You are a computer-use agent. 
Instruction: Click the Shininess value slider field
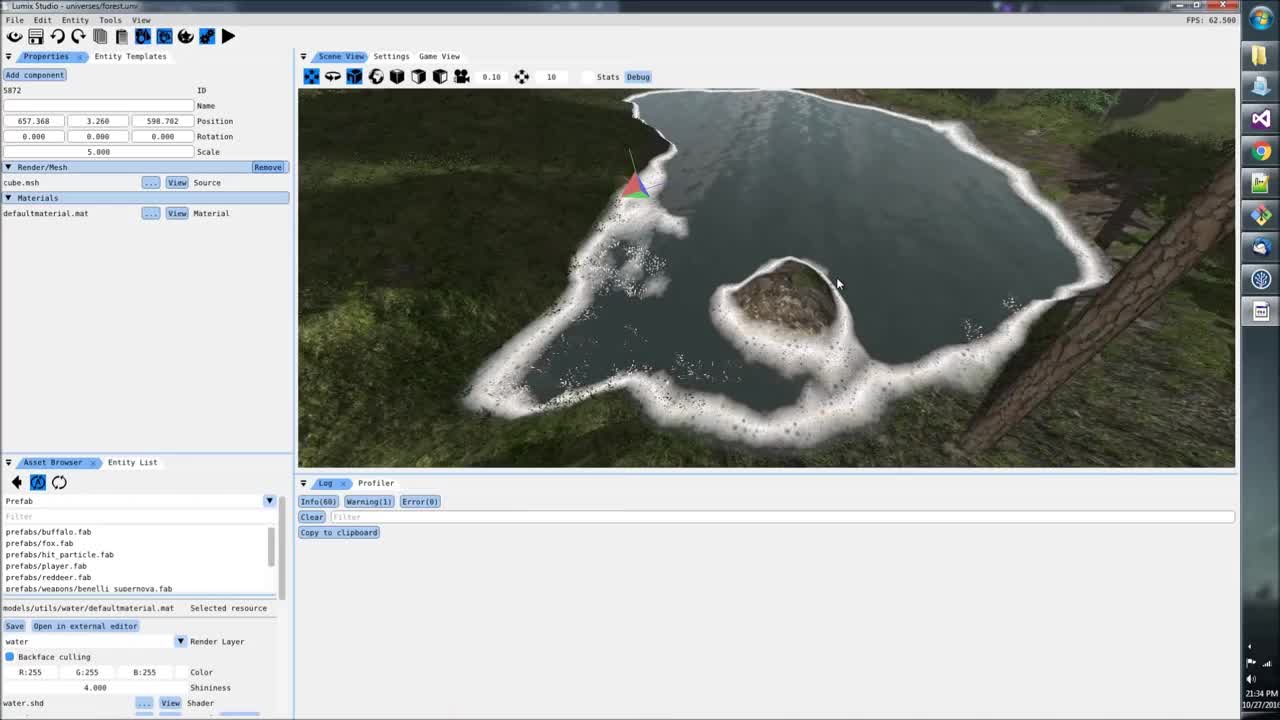[x=95, y=688]
